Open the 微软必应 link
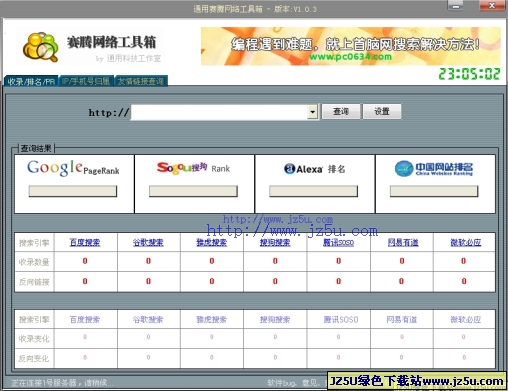 pyautogui.click(x=466, y=242)
